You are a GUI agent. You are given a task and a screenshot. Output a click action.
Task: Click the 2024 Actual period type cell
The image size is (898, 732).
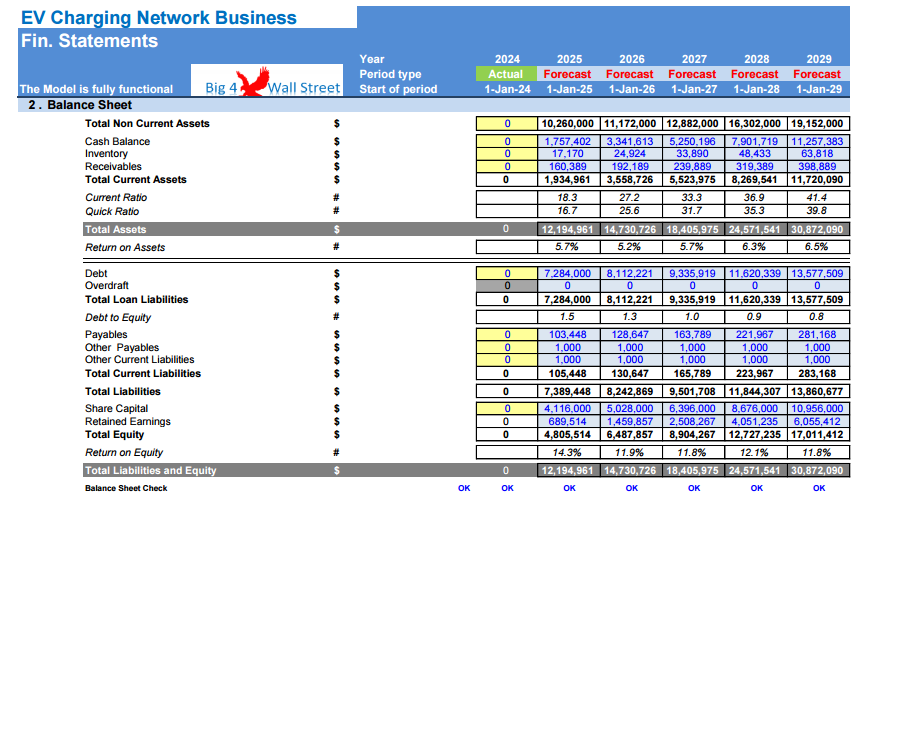(506, 74)
